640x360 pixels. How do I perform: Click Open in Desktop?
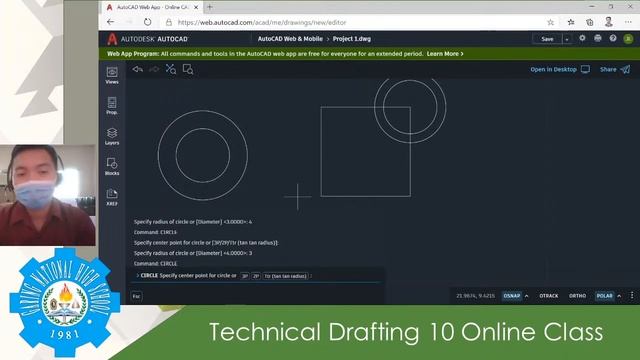560,69
